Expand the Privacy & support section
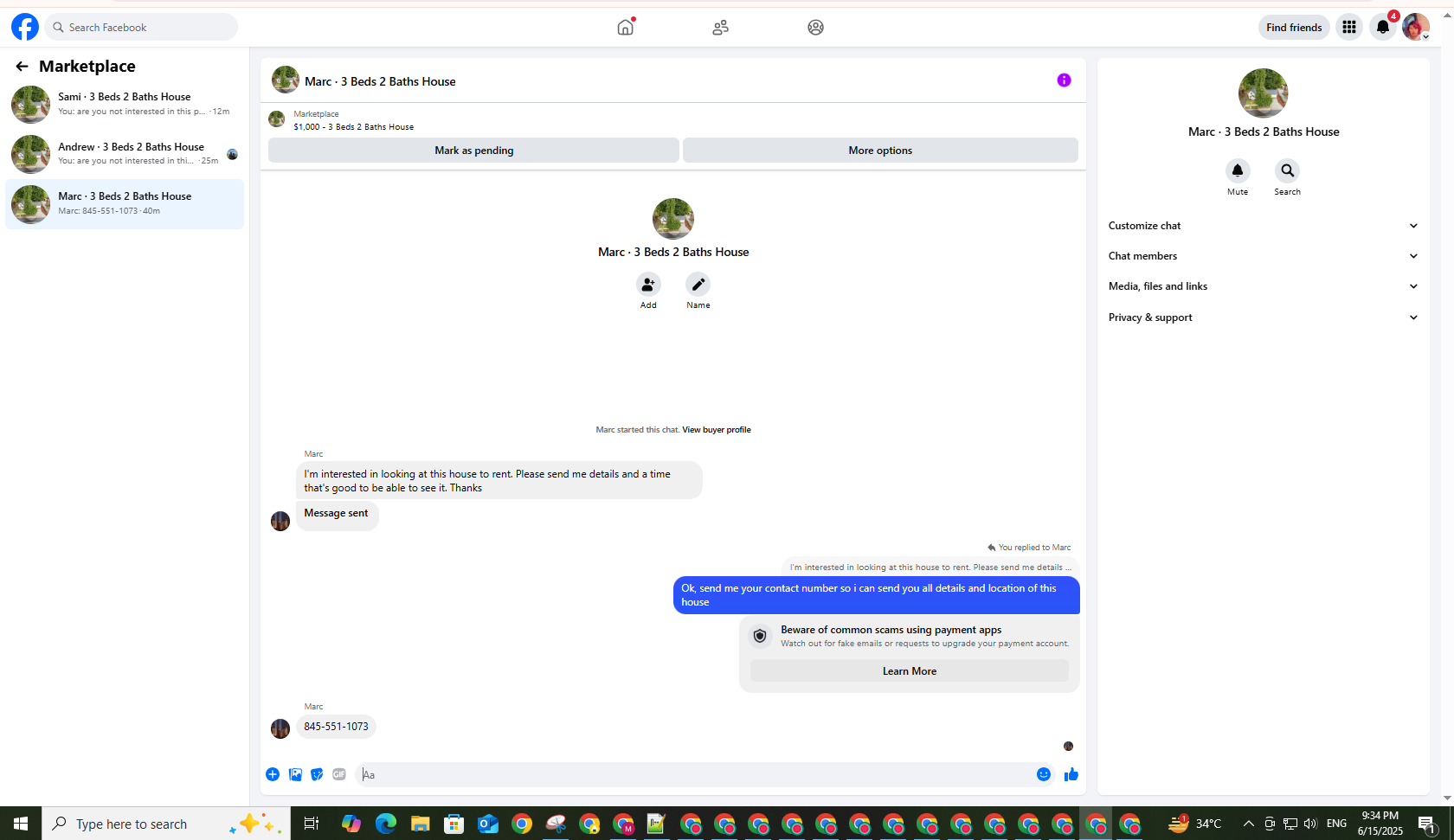The image size is (1454, 840). (x=1264, y=317)
